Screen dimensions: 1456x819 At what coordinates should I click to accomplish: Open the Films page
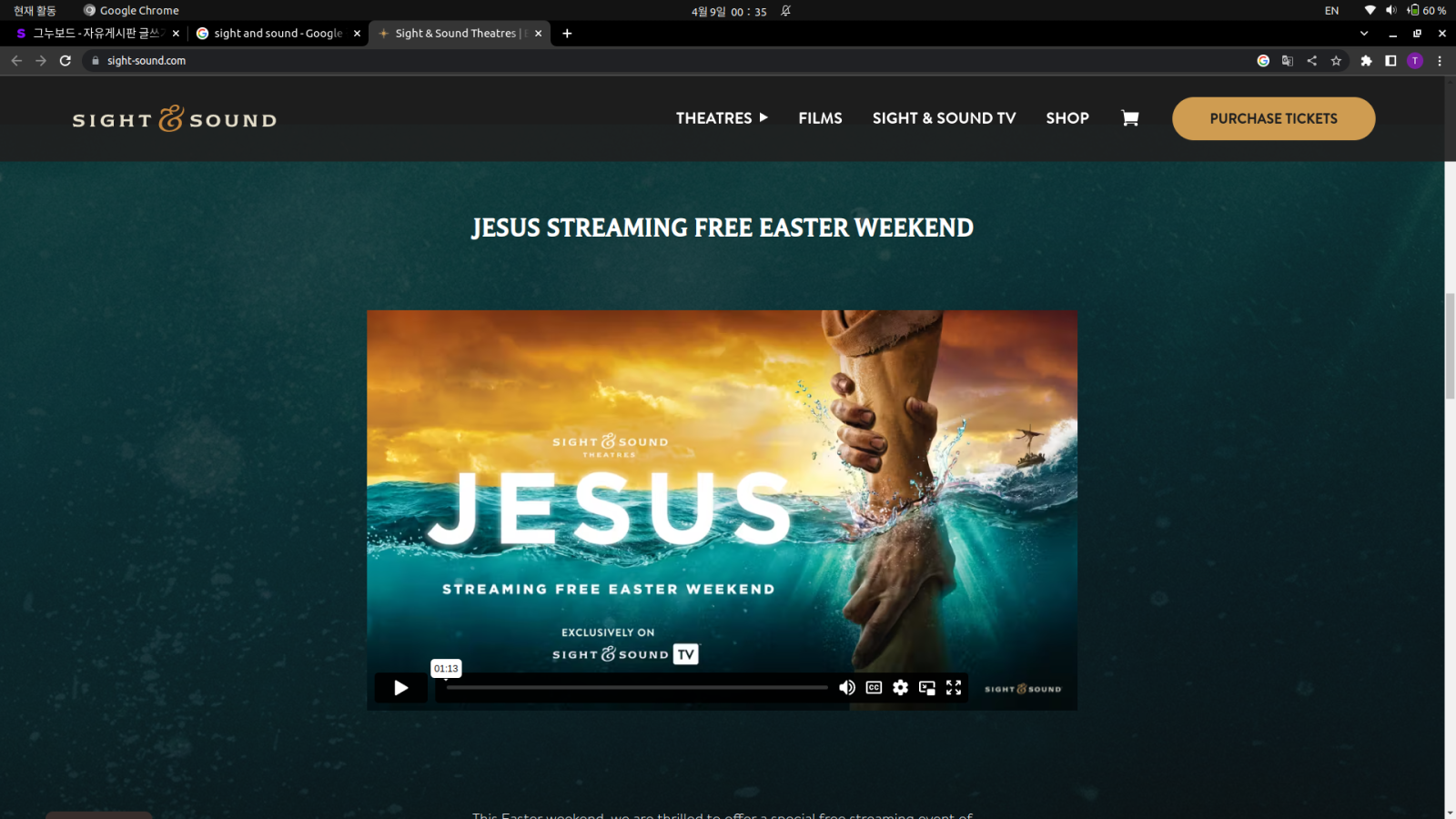tap(820, 118)
